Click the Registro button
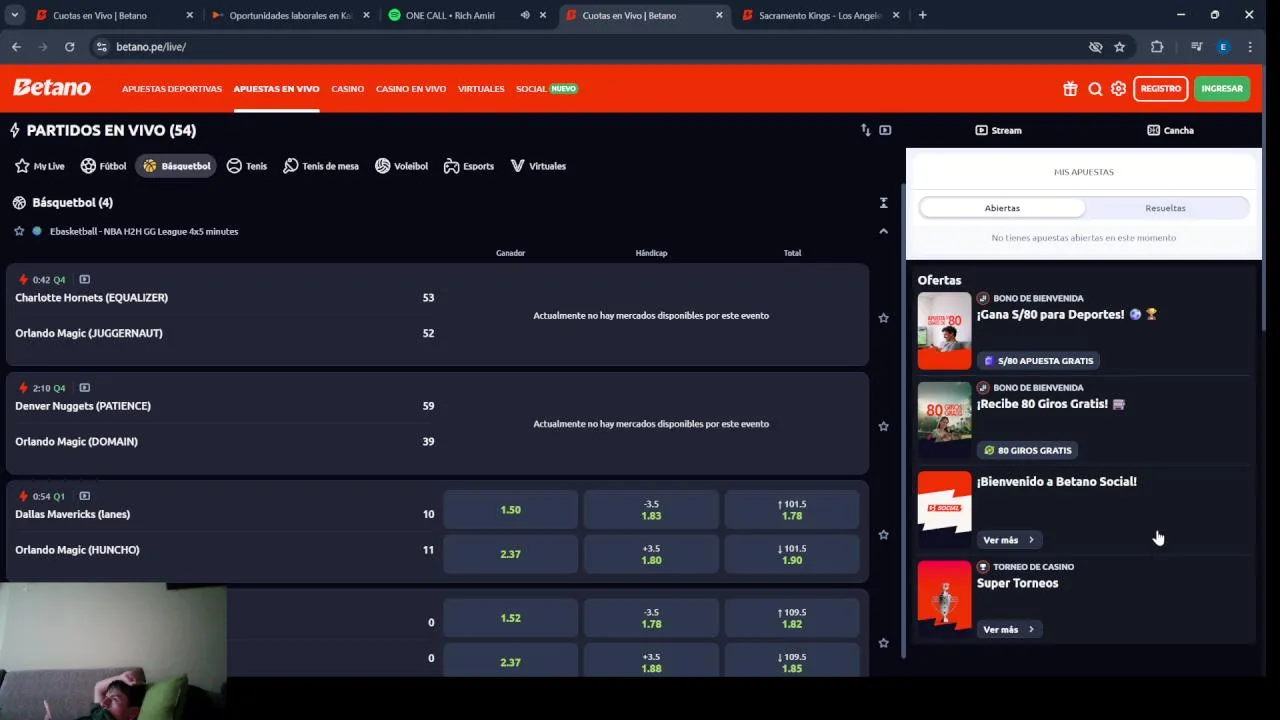The height and width of the screenshot is (720, 1280). coord(1160,89)
